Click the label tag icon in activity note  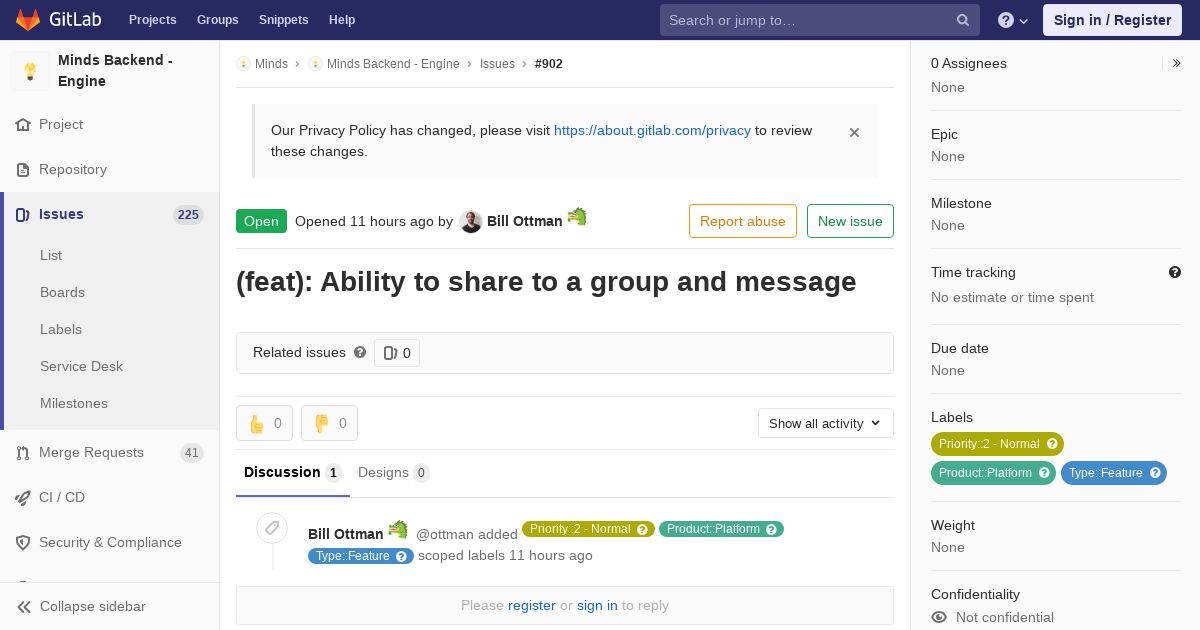pos(272,528)
